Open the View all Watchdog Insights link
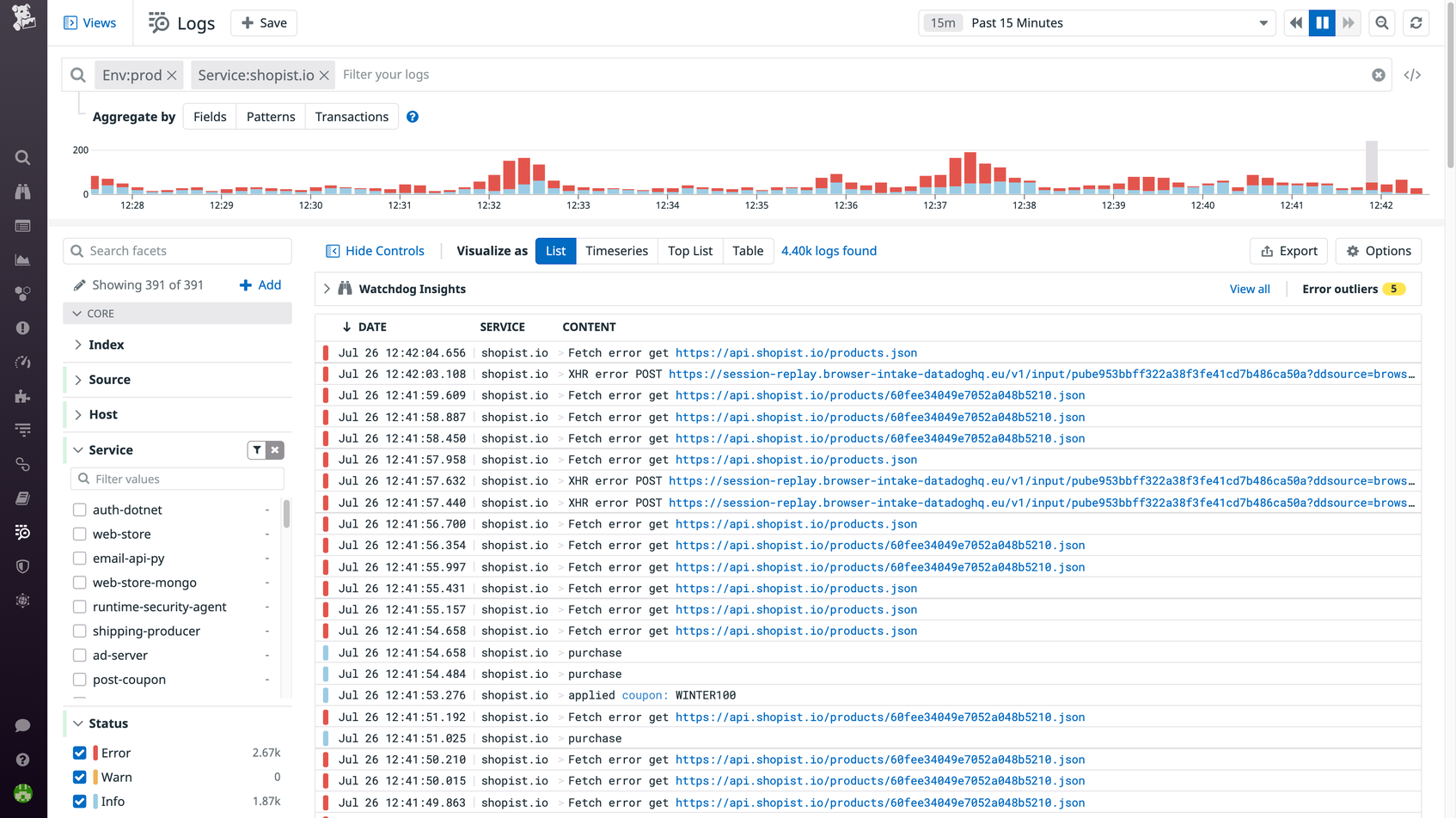 pos(1250,289)
